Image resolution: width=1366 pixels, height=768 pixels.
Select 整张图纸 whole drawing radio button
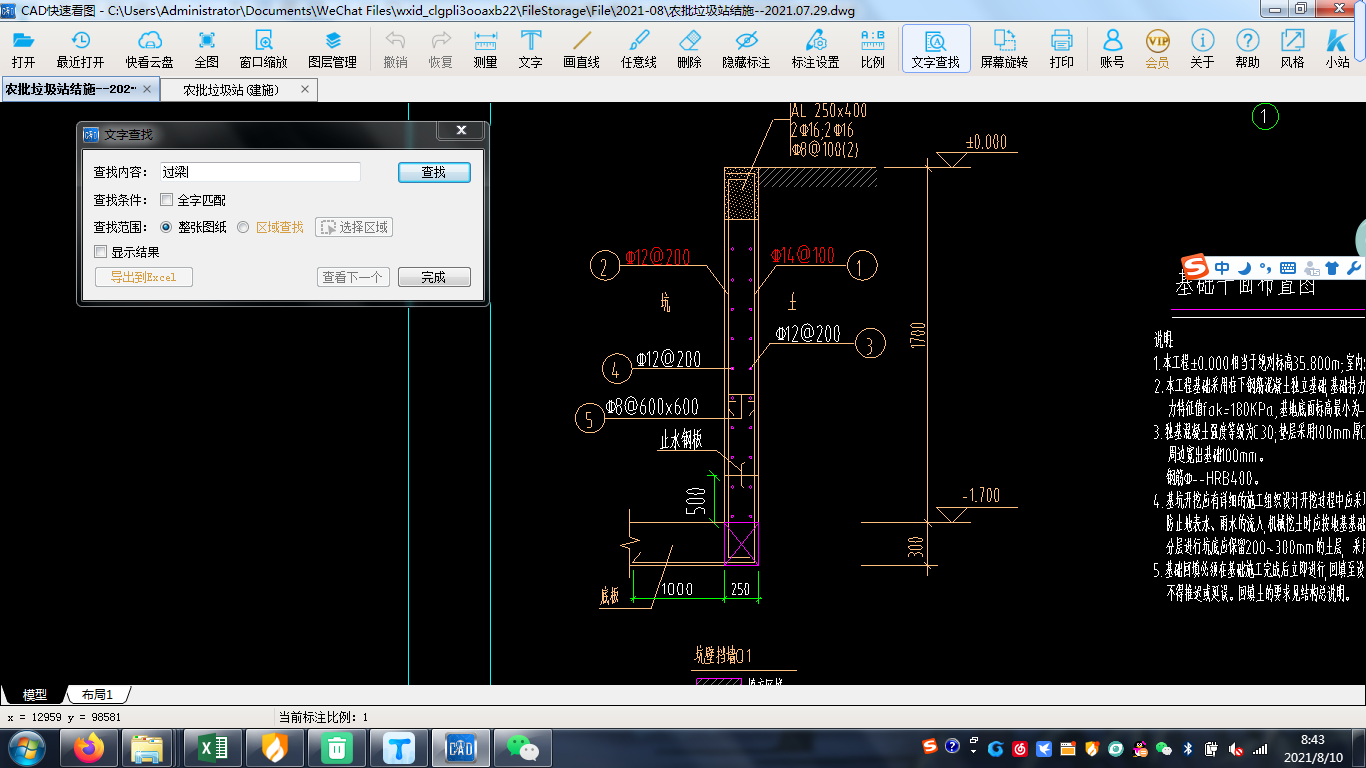tap(166, 227)
